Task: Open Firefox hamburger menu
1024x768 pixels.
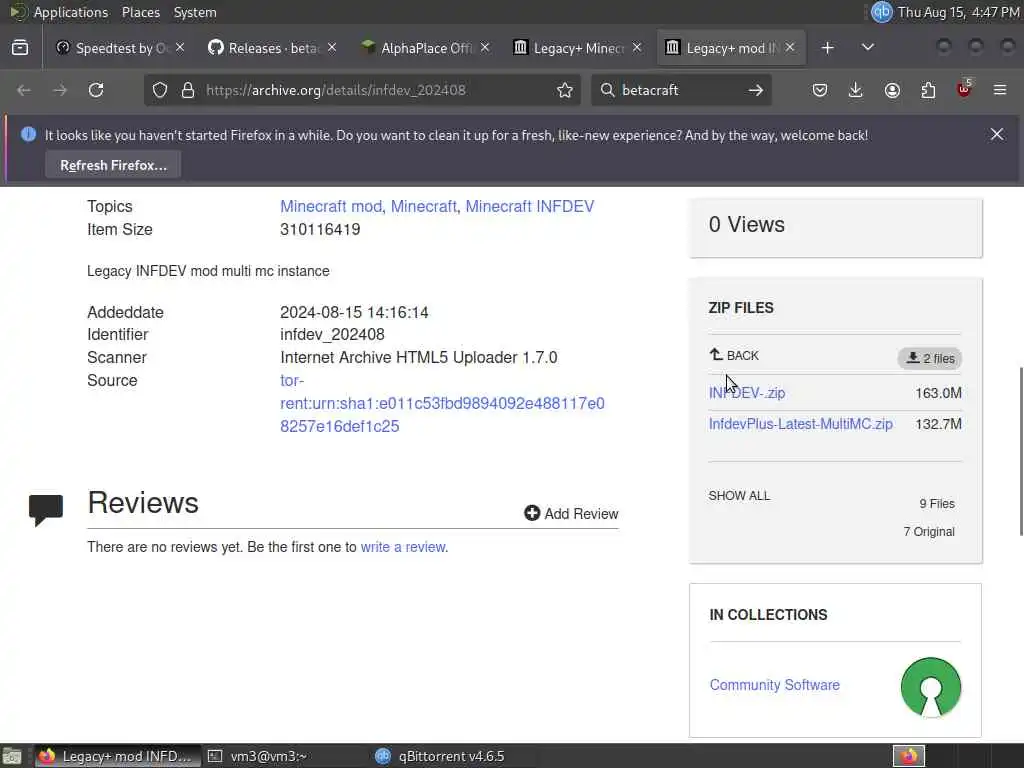Action: [1000, 90]
